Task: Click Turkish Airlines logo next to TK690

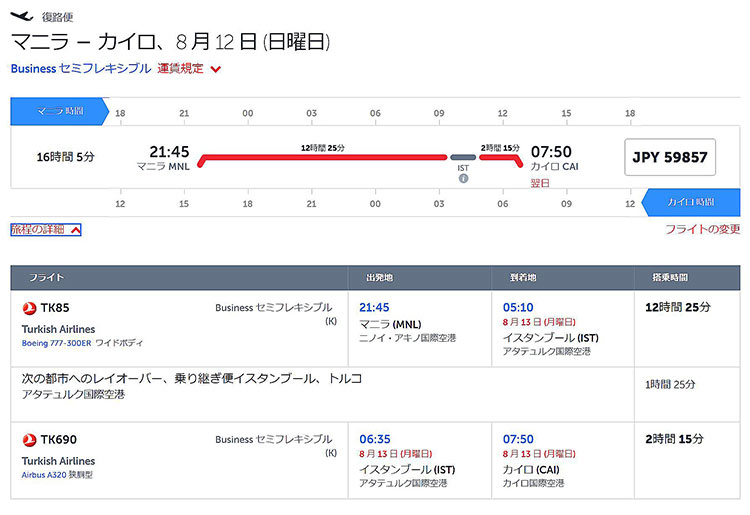Action: pyautogui.click(x=29, y=439)
